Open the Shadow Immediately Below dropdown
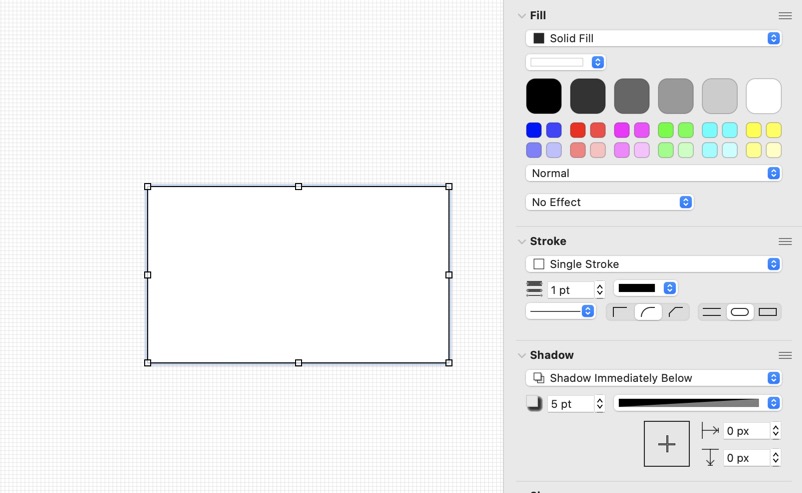802x493 pixels. tap(653, 378)
